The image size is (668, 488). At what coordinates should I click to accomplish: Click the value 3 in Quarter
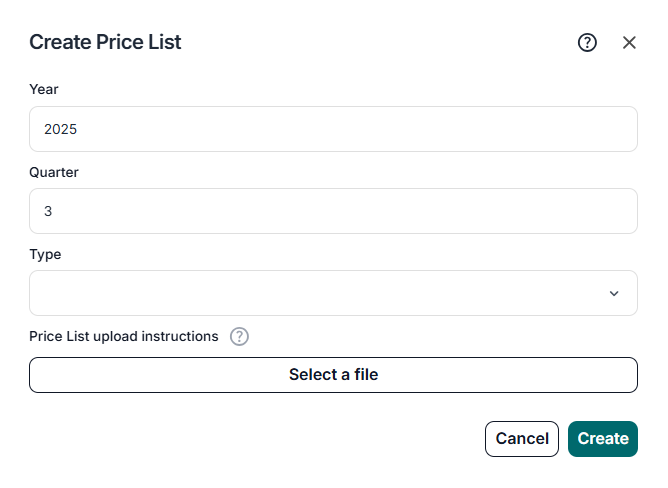48,211
